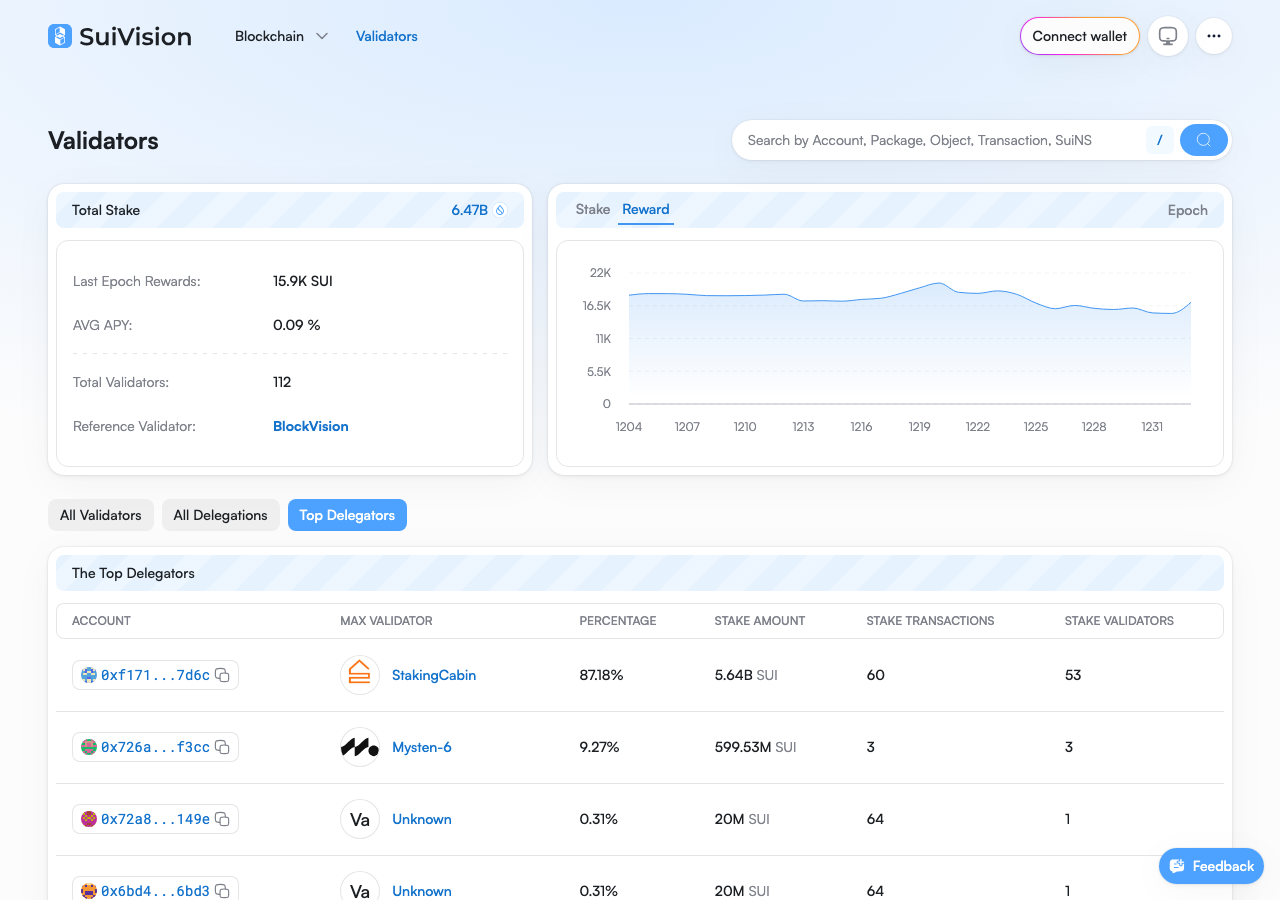Viewport: 1280px width, 900px height.
Task: Click the SuiVision wordmark text
Action: click(135, 36)
